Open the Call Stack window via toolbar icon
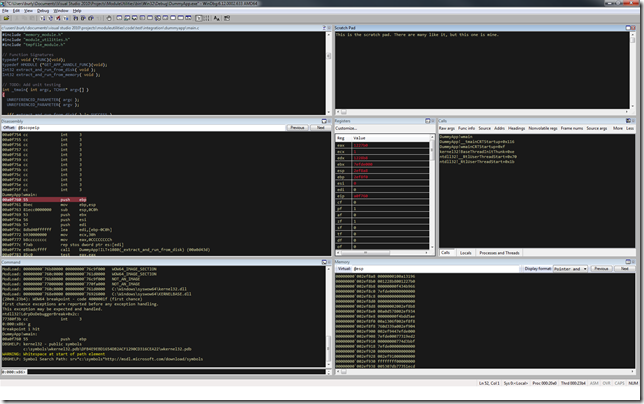 click(158, 18)
